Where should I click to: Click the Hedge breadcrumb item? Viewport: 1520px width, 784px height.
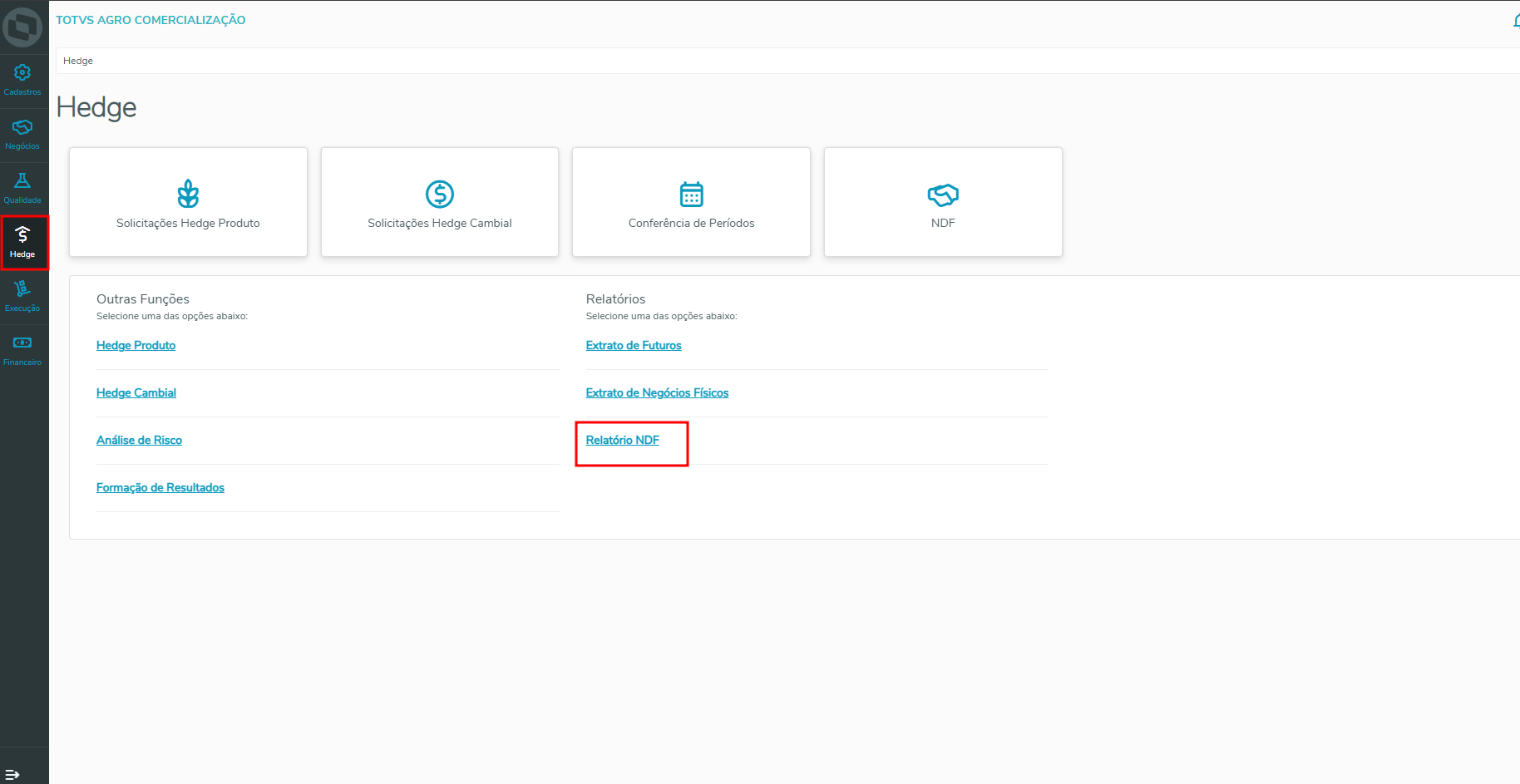coord(78,61)
